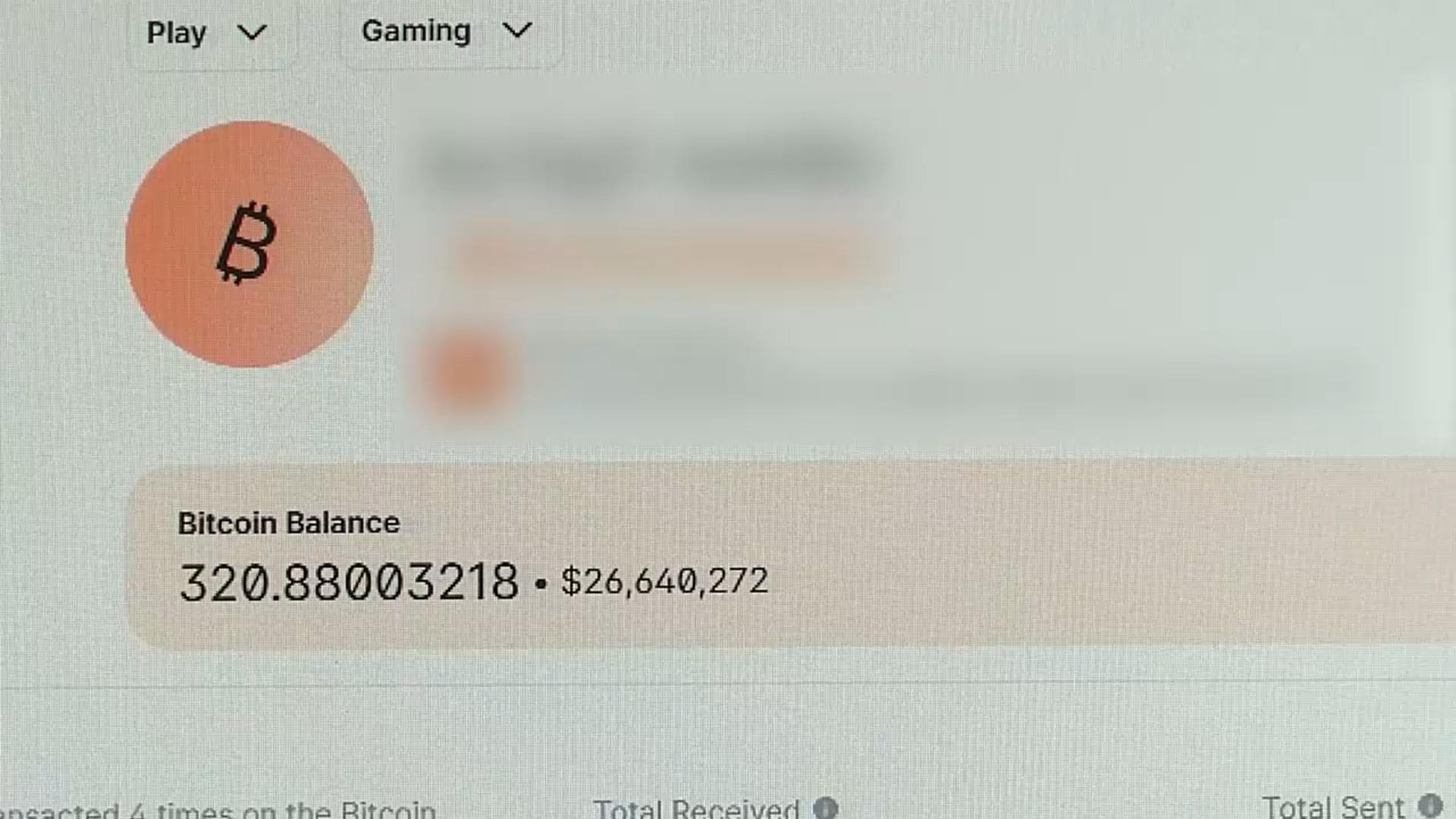
Task: Expand the Gaming chevron arrow
Action: tap(517, 31)
